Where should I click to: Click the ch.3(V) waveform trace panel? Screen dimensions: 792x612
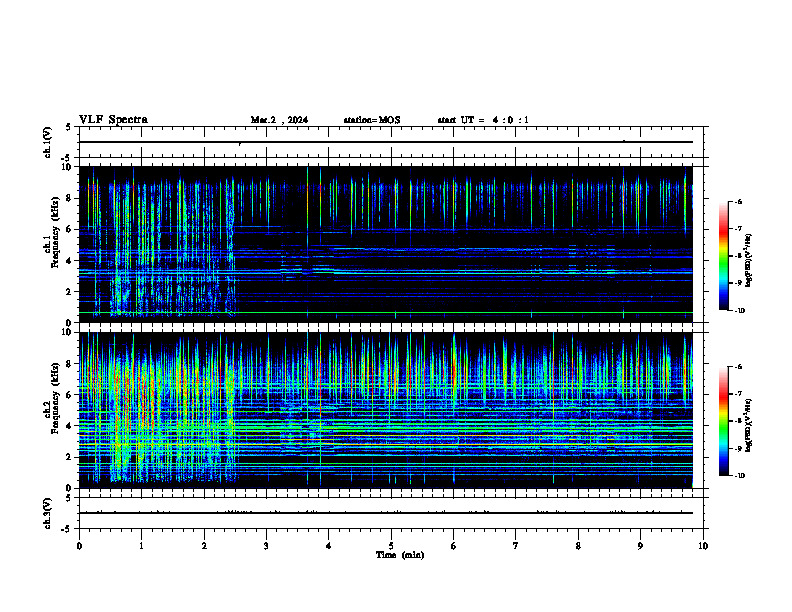coord(391,513)
